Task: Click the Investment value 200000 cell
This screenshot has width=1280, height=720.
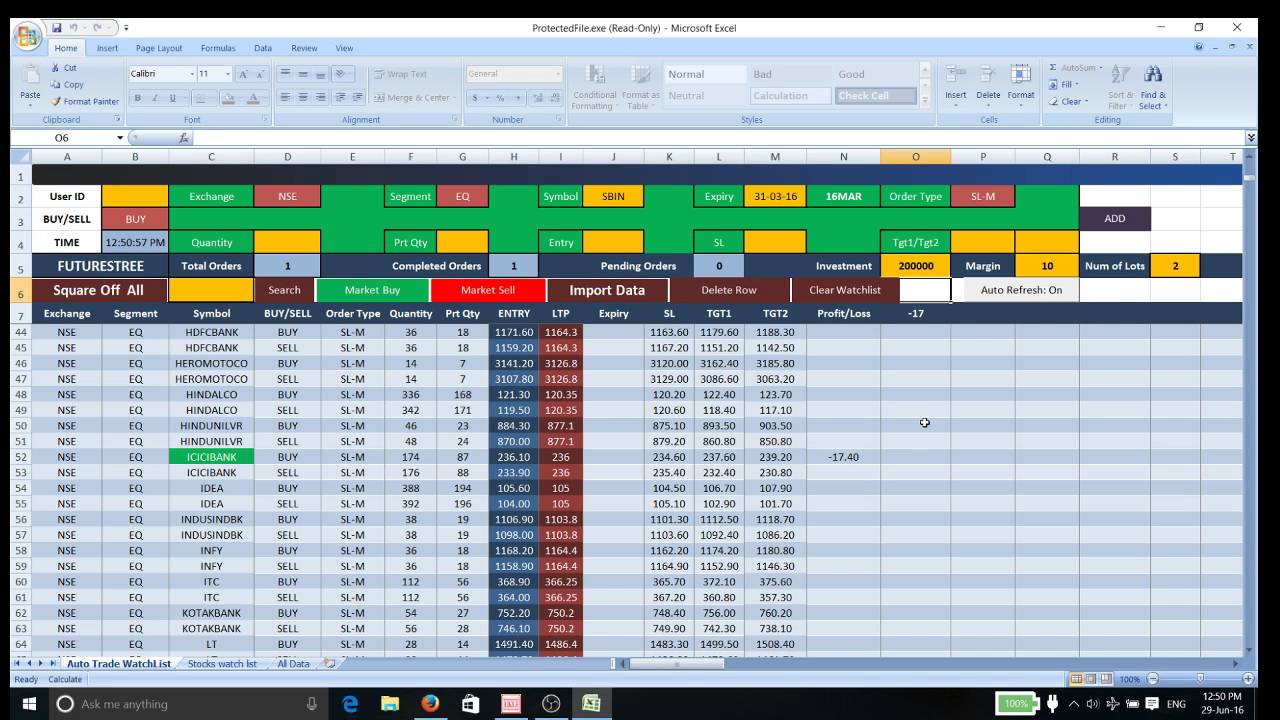Action: click(x=915, y=266)
